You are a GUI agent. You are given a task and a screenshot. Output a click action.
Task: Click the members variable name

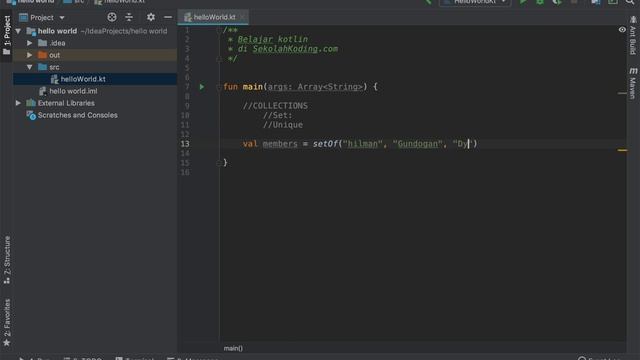click(x=280, y=144)
